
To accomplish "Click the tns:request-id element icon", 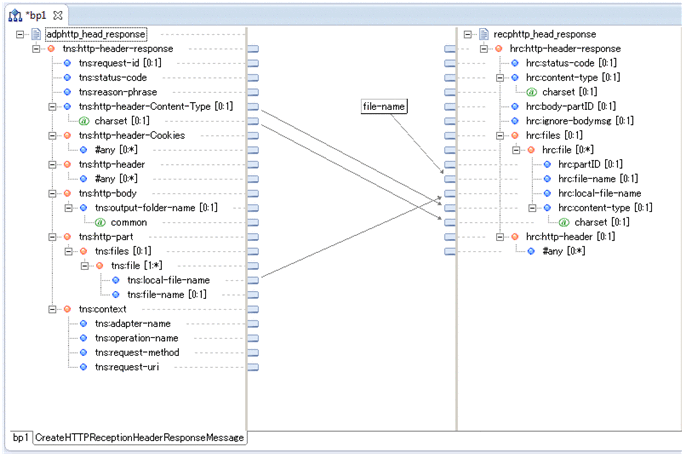I will 68,63.
